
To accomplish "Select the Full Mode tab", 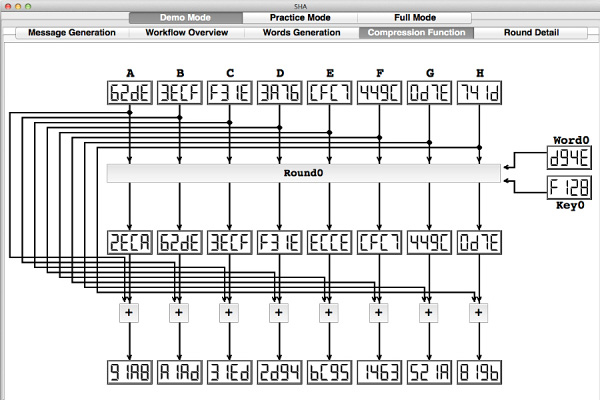I will coord(415,18).
